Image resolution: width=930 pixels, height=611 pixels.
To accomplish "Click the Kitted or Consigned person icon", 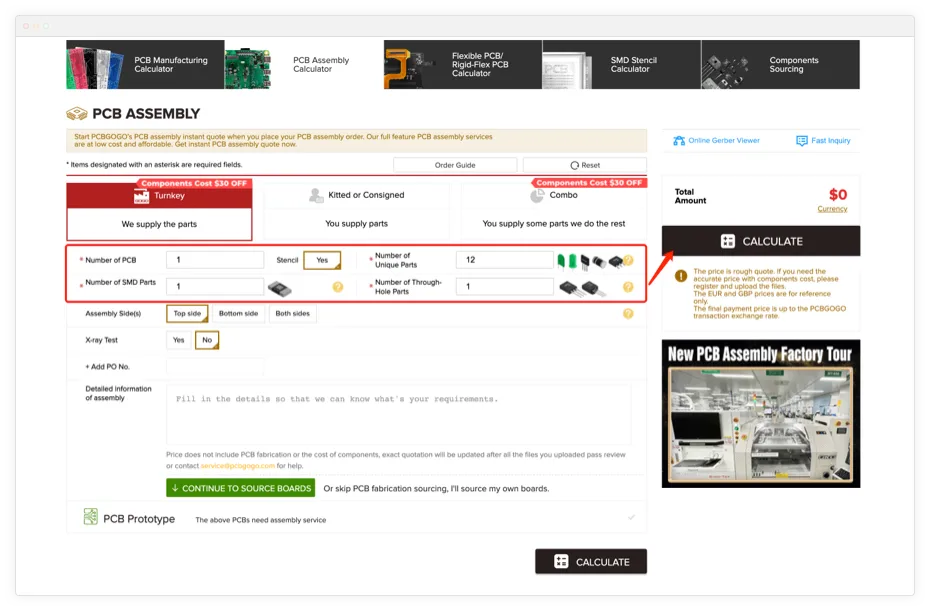I will click(316, 195).
